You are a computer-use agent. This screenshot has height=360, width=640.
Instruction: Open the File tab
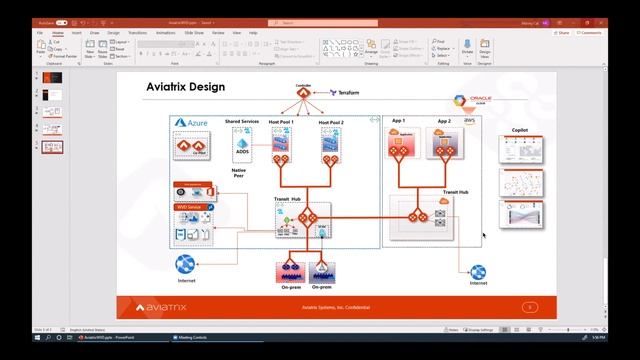point(40,33)
